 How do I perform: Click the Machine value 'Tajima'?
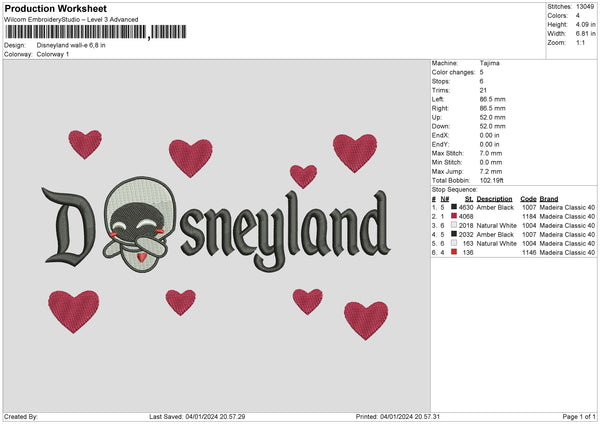pyautogui.click(x=489, y=63)
